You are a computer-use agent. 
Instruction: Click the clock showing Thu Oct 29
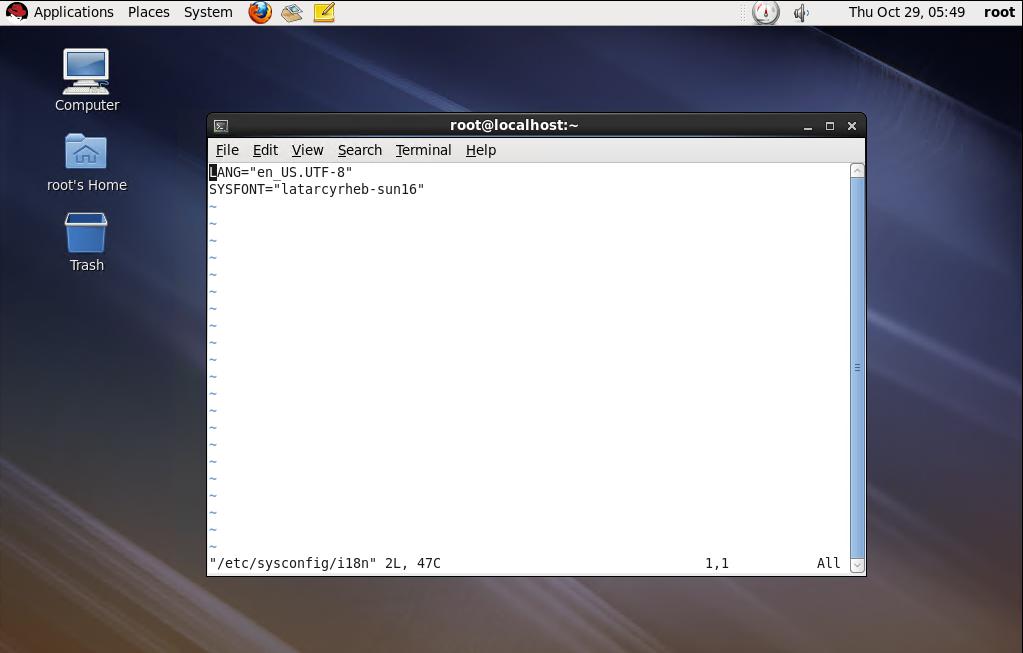[906, 12]
